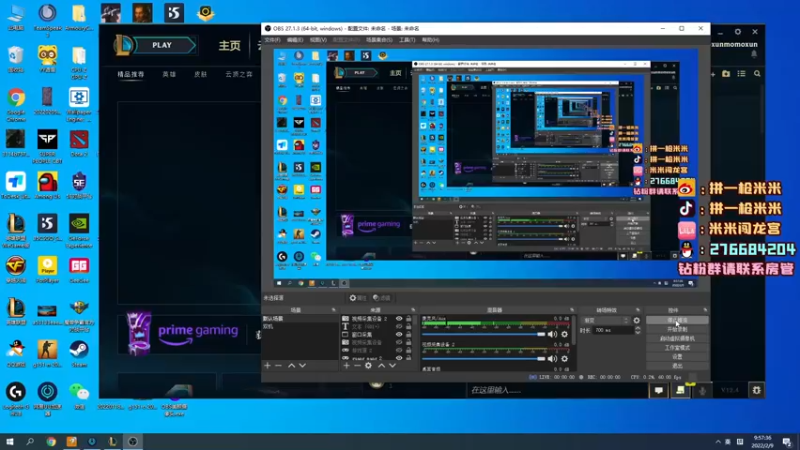The width and height of the screenshot is (800, 450).
Task: Click the notification bell in League client
Action: point(754,54)
